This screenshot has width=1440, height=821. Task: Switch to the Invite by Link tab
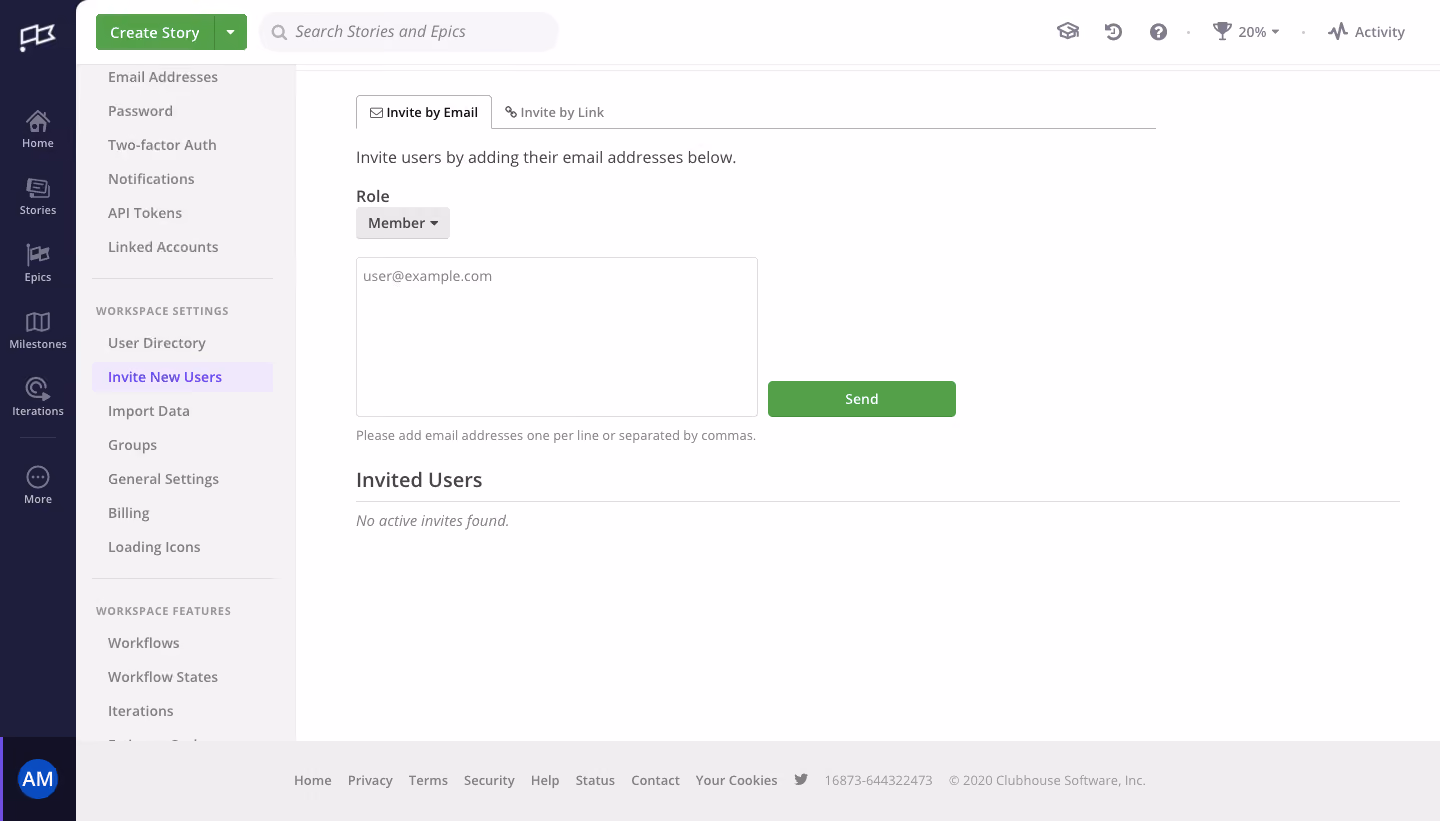click(555, 112)
